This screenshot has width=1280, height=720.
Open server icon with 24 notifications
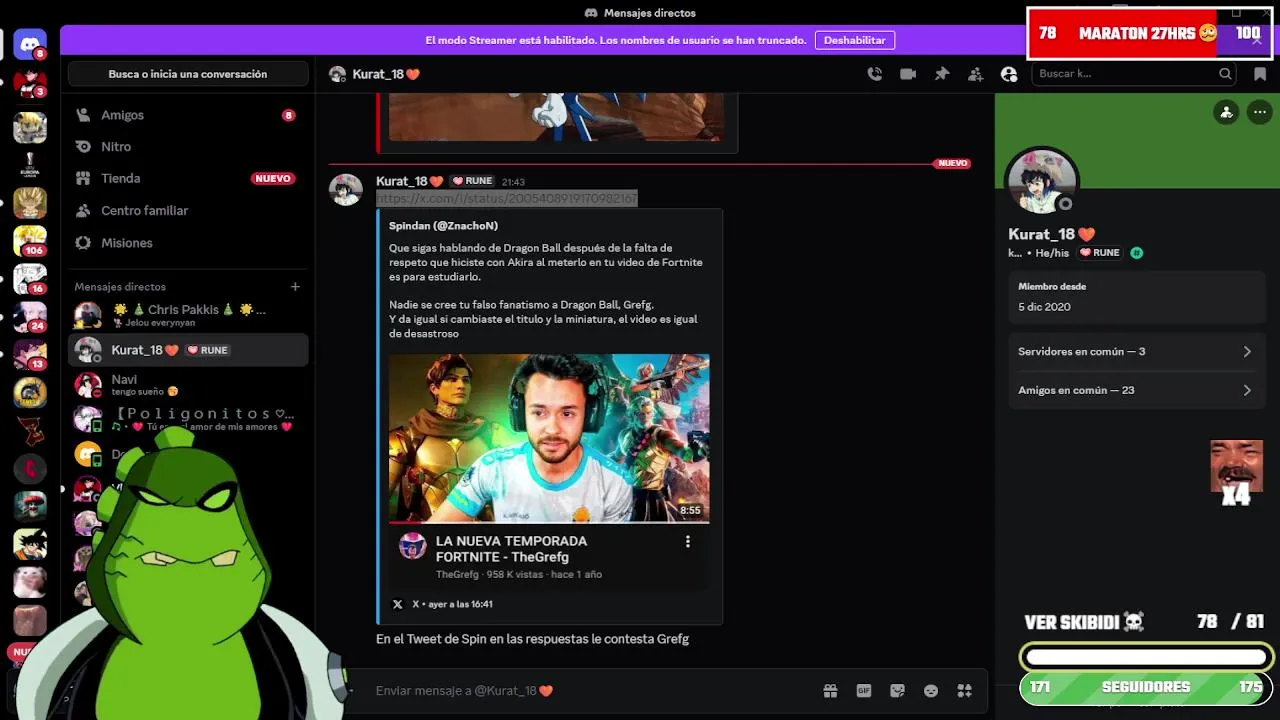click(x=30, y=318)
